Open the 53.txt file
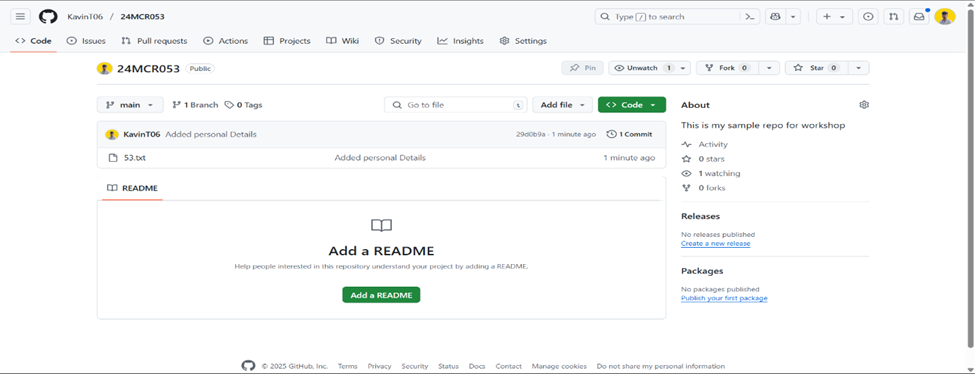 click(x=135, y=158)
